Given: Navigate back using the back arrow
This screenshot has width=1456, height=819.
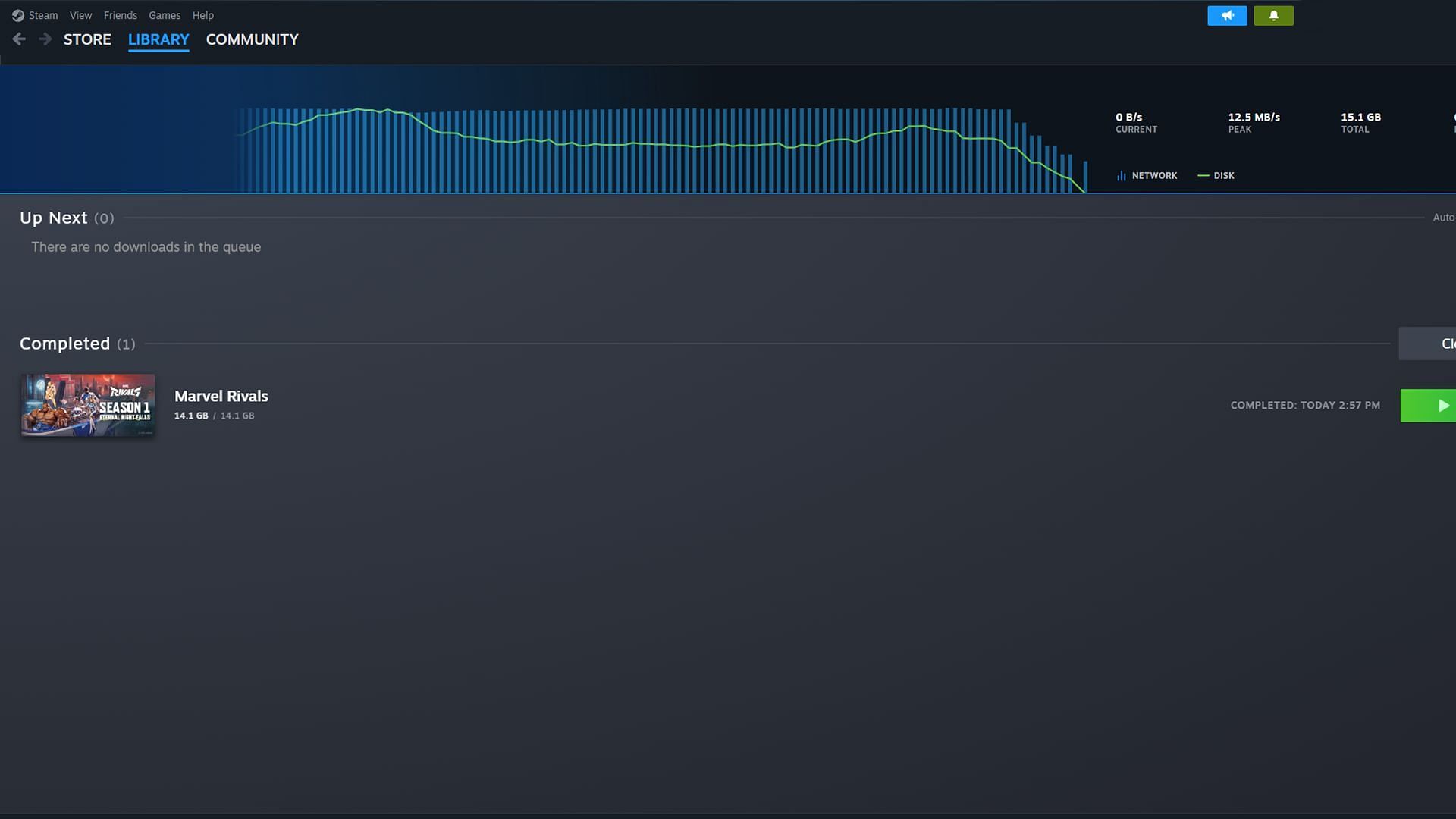Looking at the screenshot, I should click(18, 39).
